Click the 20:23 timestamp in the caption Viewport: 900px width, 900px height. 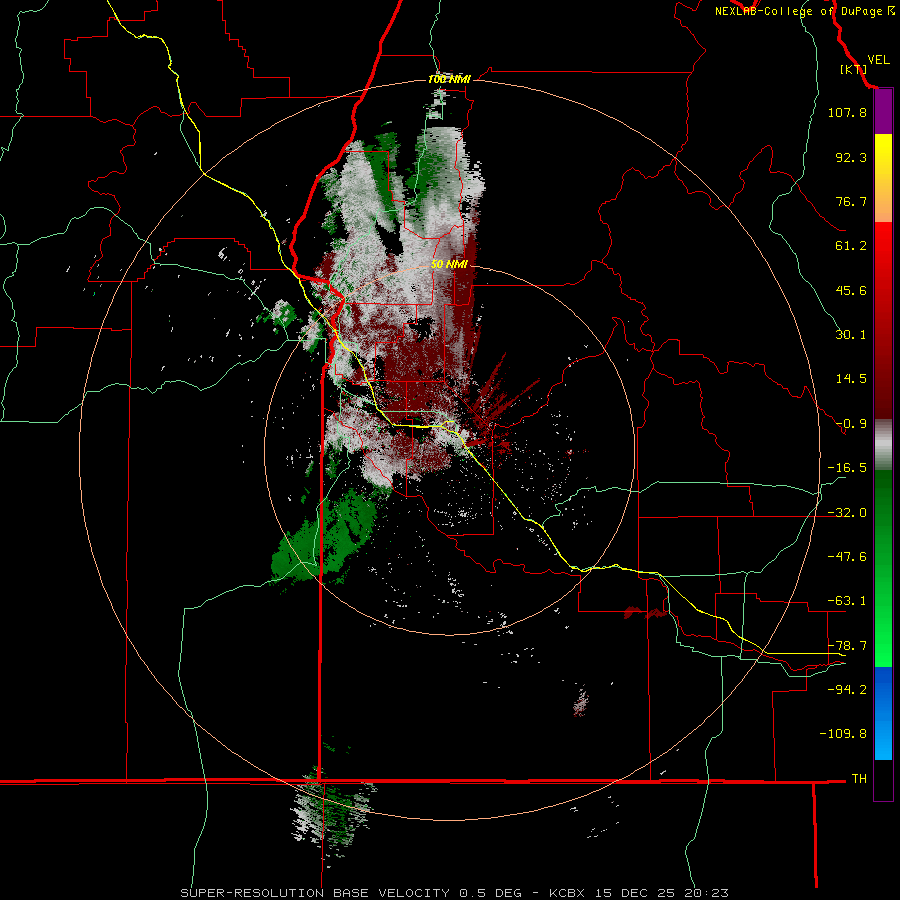pyautogui.click(x=707, y=893)
